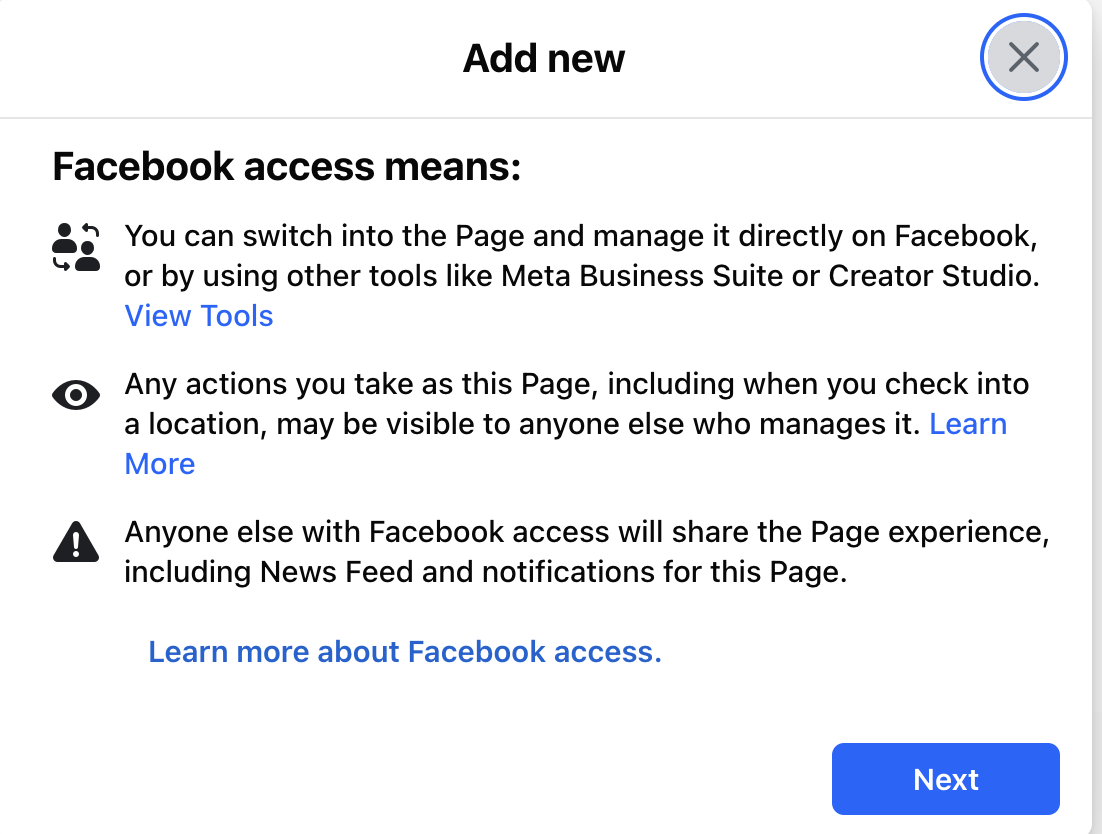This screenshot has height=834, width=1102.
Task: Open the View Tools link
Action: coord(199,316)
